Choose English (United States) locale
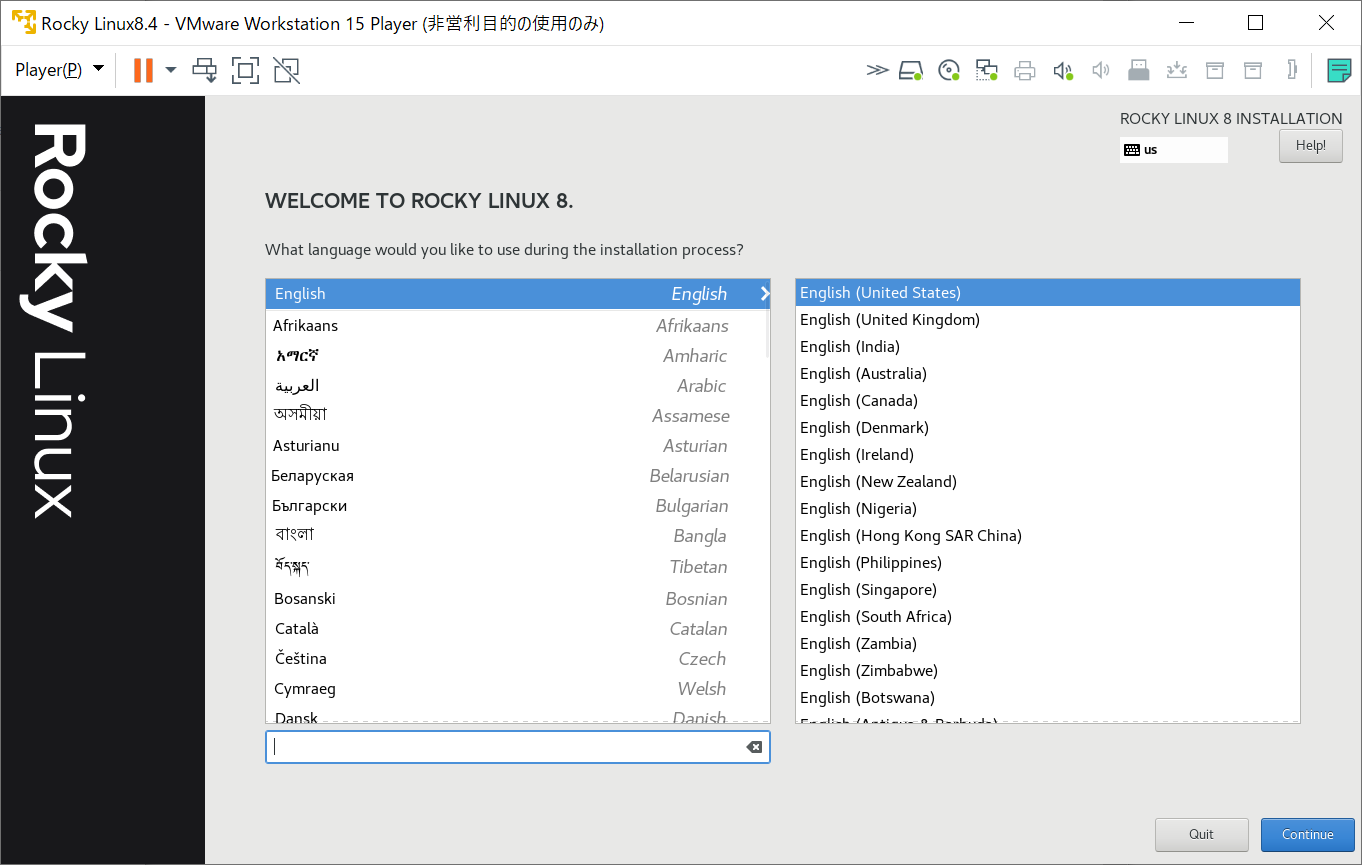Image resolution: width=1362 pixels, height=865 pixels. click(x=1048, y=293)
